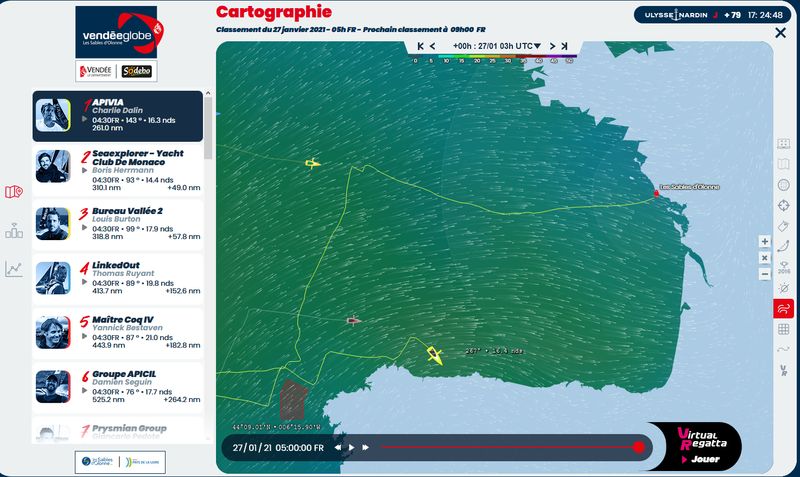This screenshot has height=477, width=800.
Task: Jump to the last forecast time step
Action: coord(564,46)
